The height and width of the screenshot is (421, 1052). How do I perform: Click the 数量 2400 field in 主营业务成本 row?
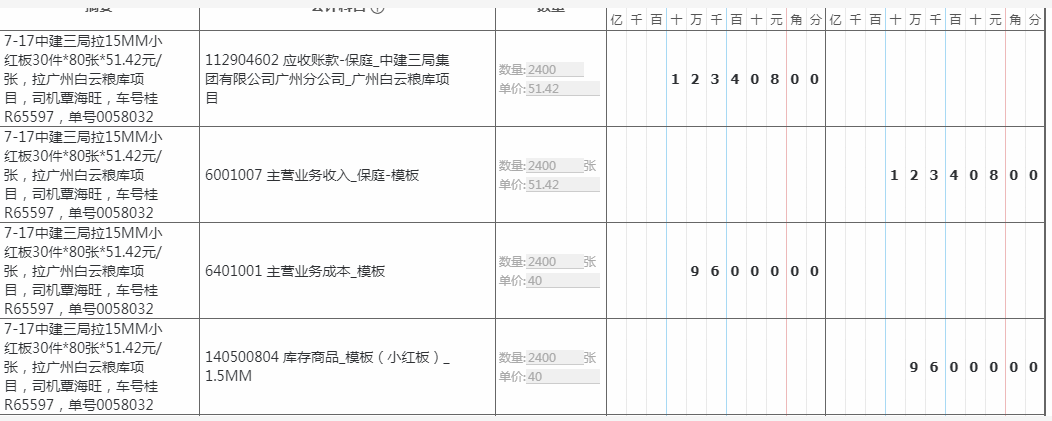(555, 262)
